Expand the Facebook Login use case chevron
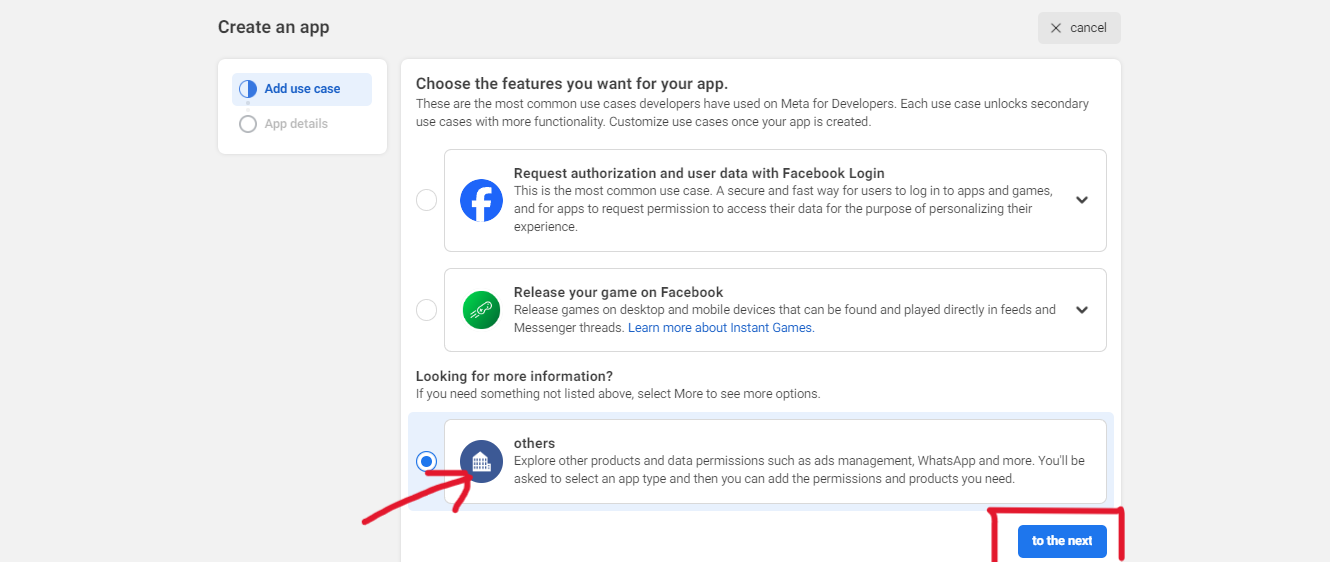Screen dimensions: 1330x562 (x=1081, y=200)
